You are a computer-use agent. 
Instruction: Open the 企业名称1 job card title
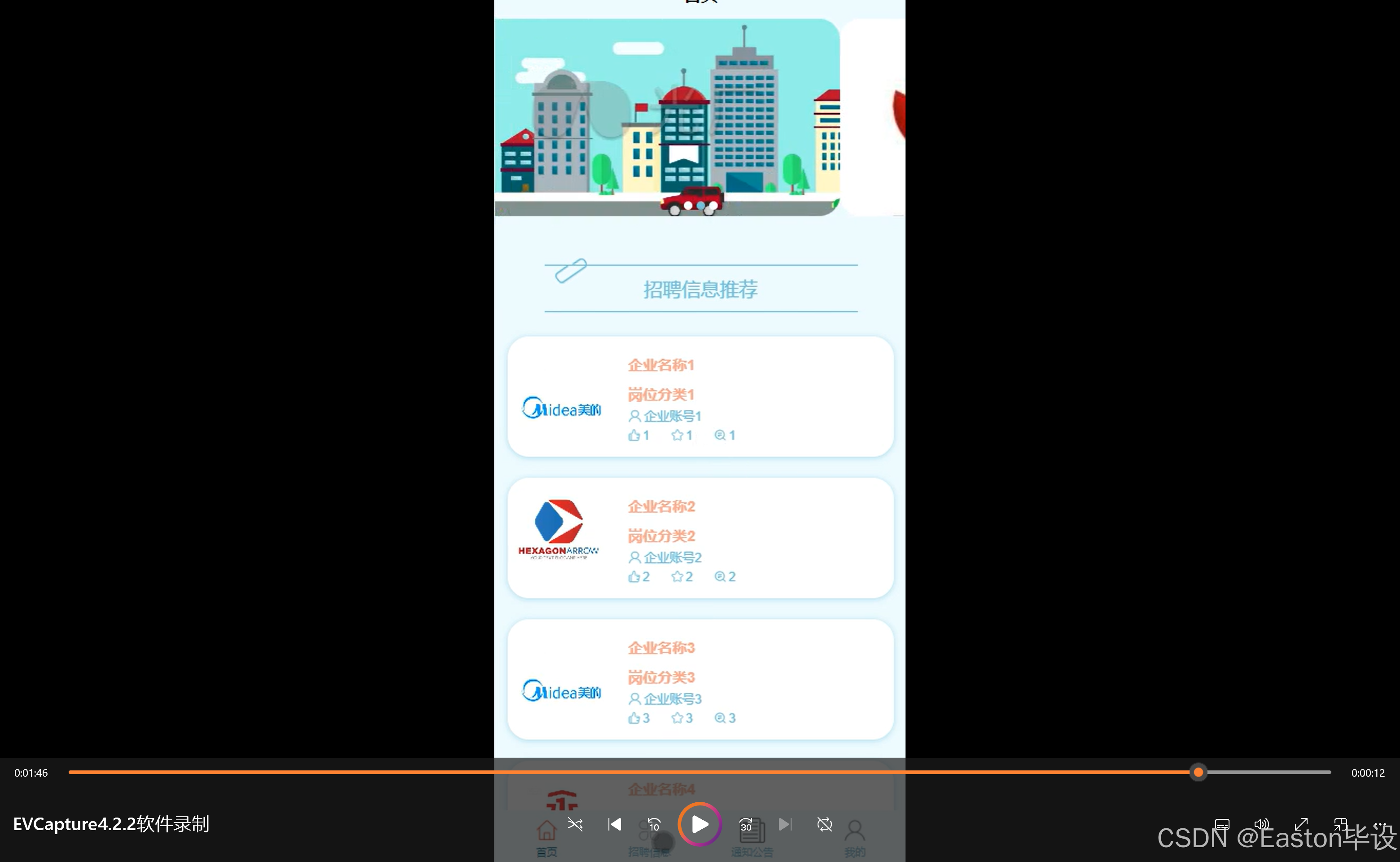click(x=661, y=365)
